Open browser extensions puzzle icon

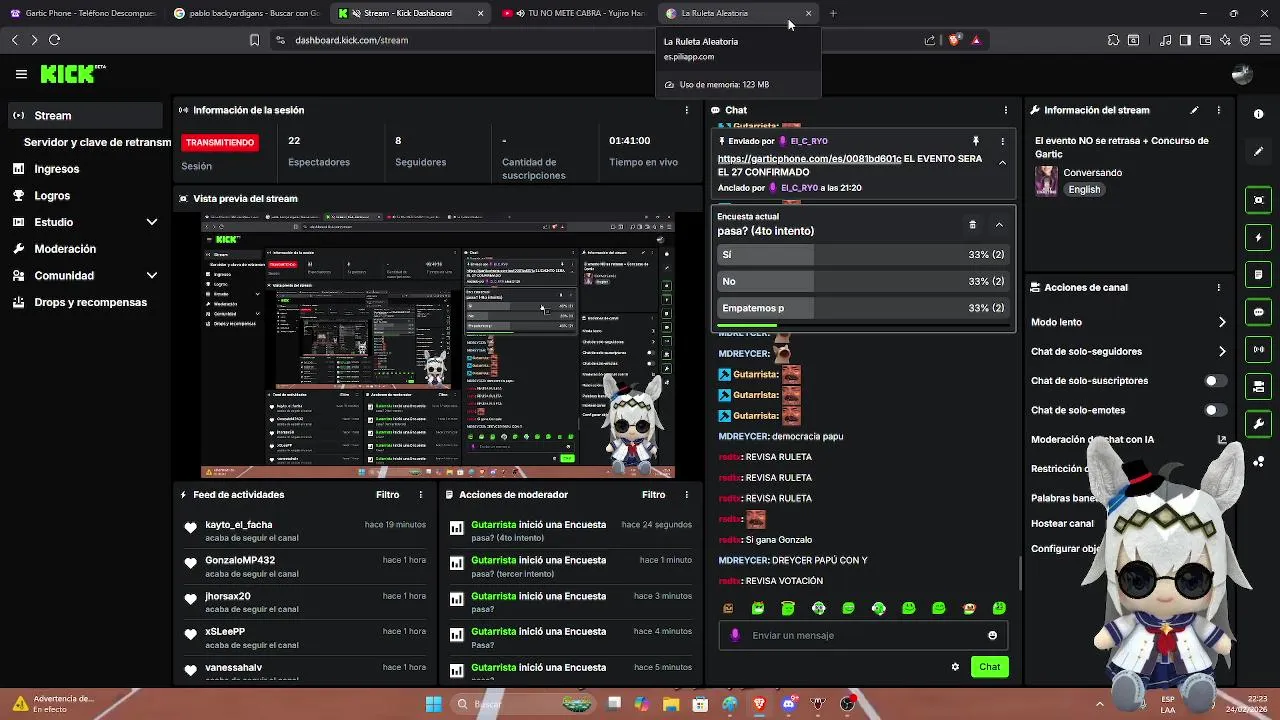(x=1113, y=40)
